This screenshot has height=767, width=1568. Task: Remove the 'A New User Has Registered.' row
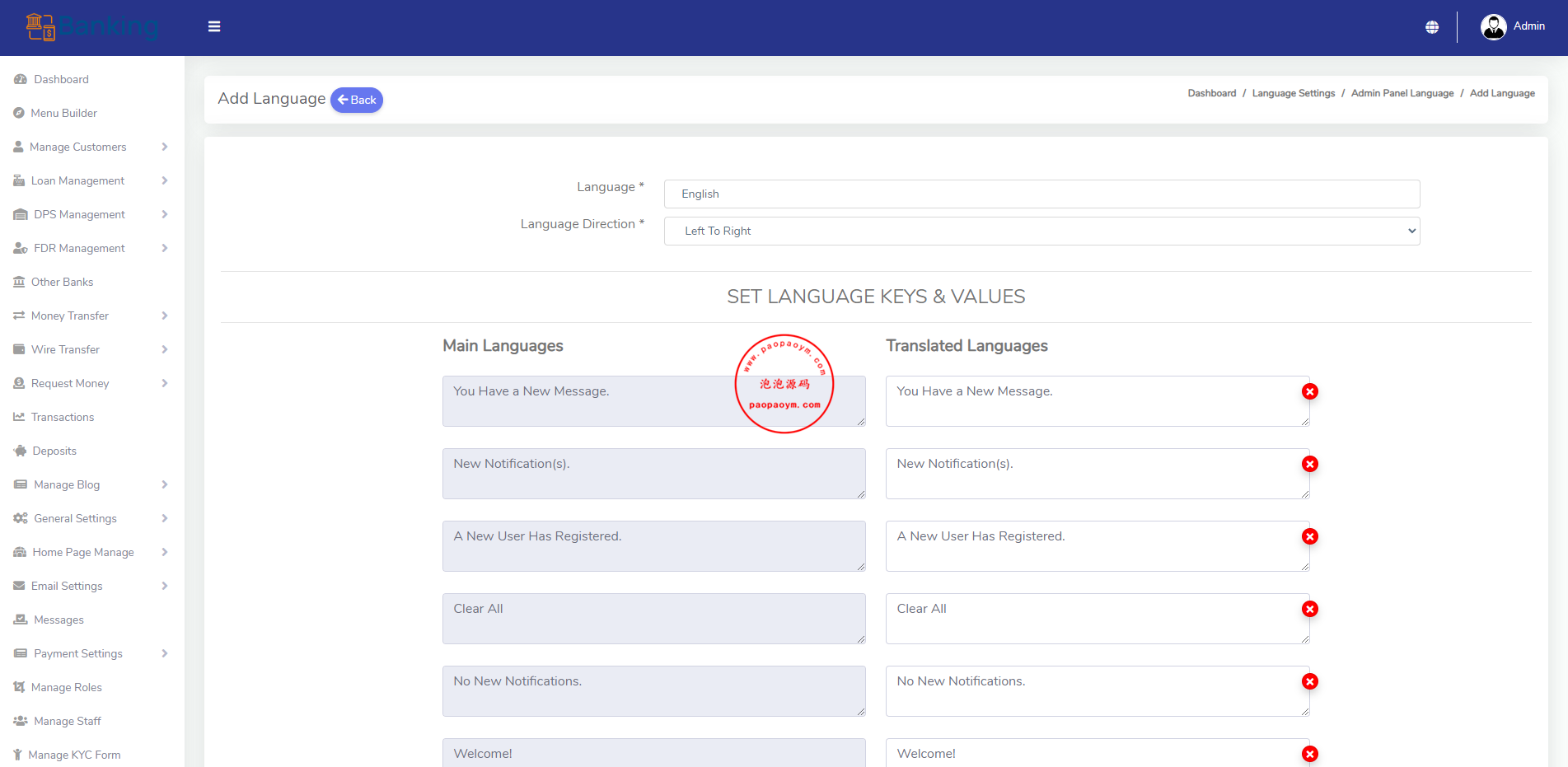tap(1309, 536)
